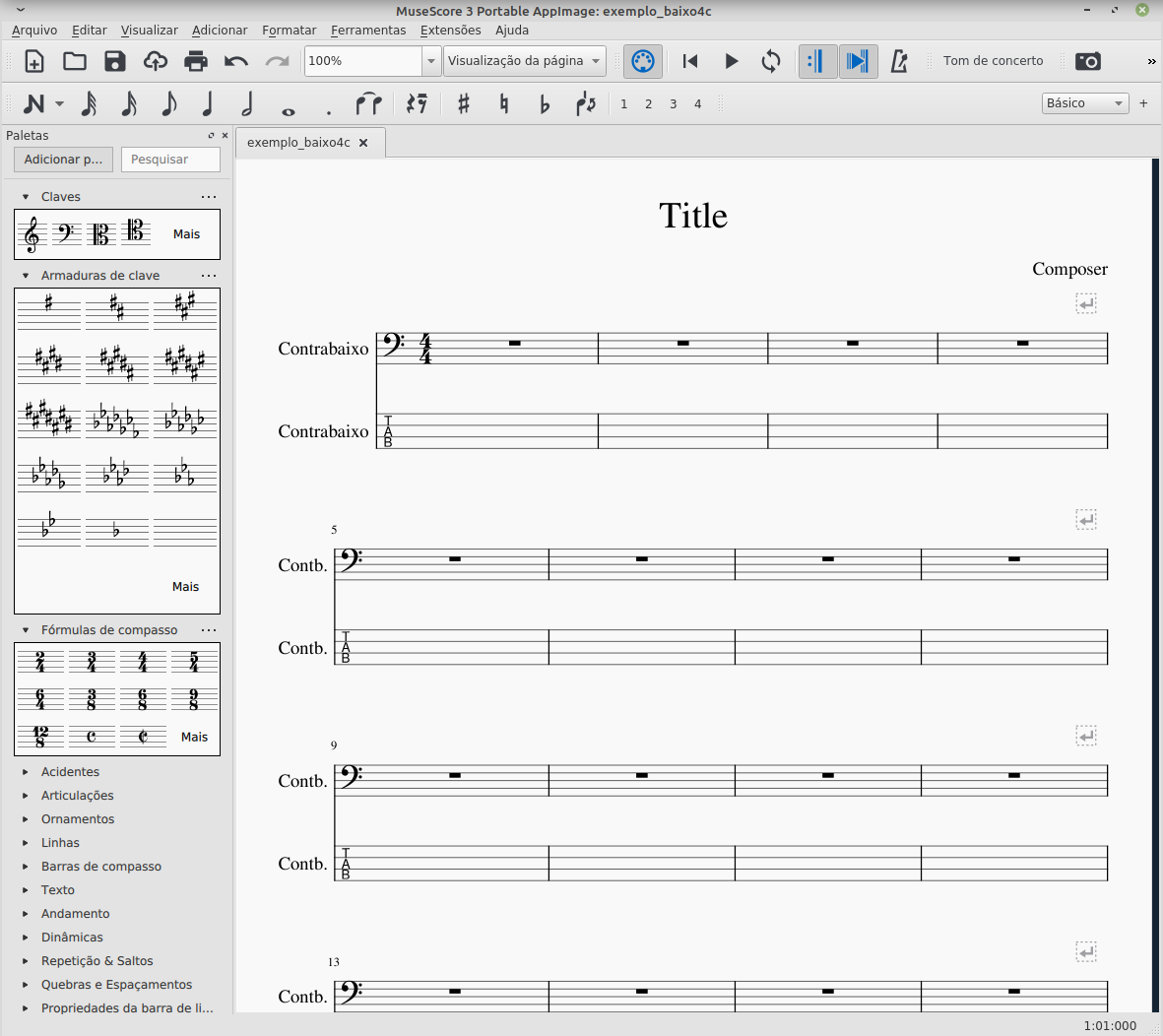Start playback with the play button
Viewport: 1163px width, 1036px height.
pos(731,61)
